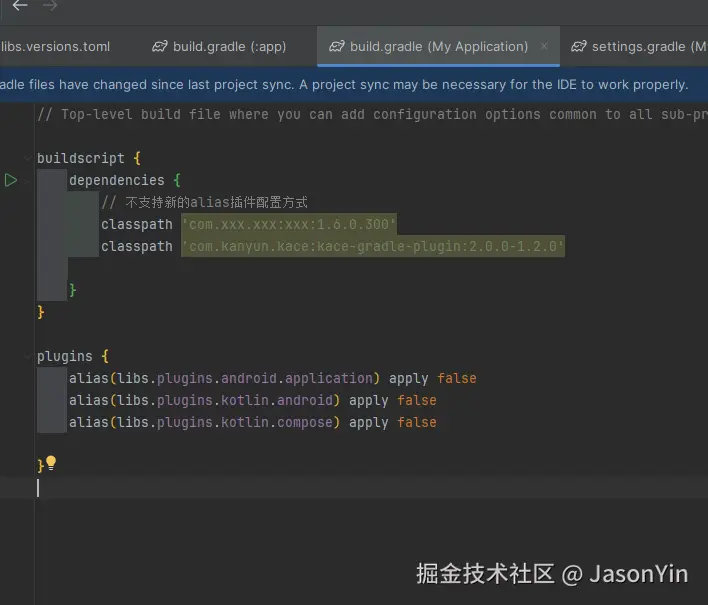The width and height of the screenshot is (708, 605).
Task: Click alias libs.plugins.kotlin.android line
Action: (x=252, y=400)
